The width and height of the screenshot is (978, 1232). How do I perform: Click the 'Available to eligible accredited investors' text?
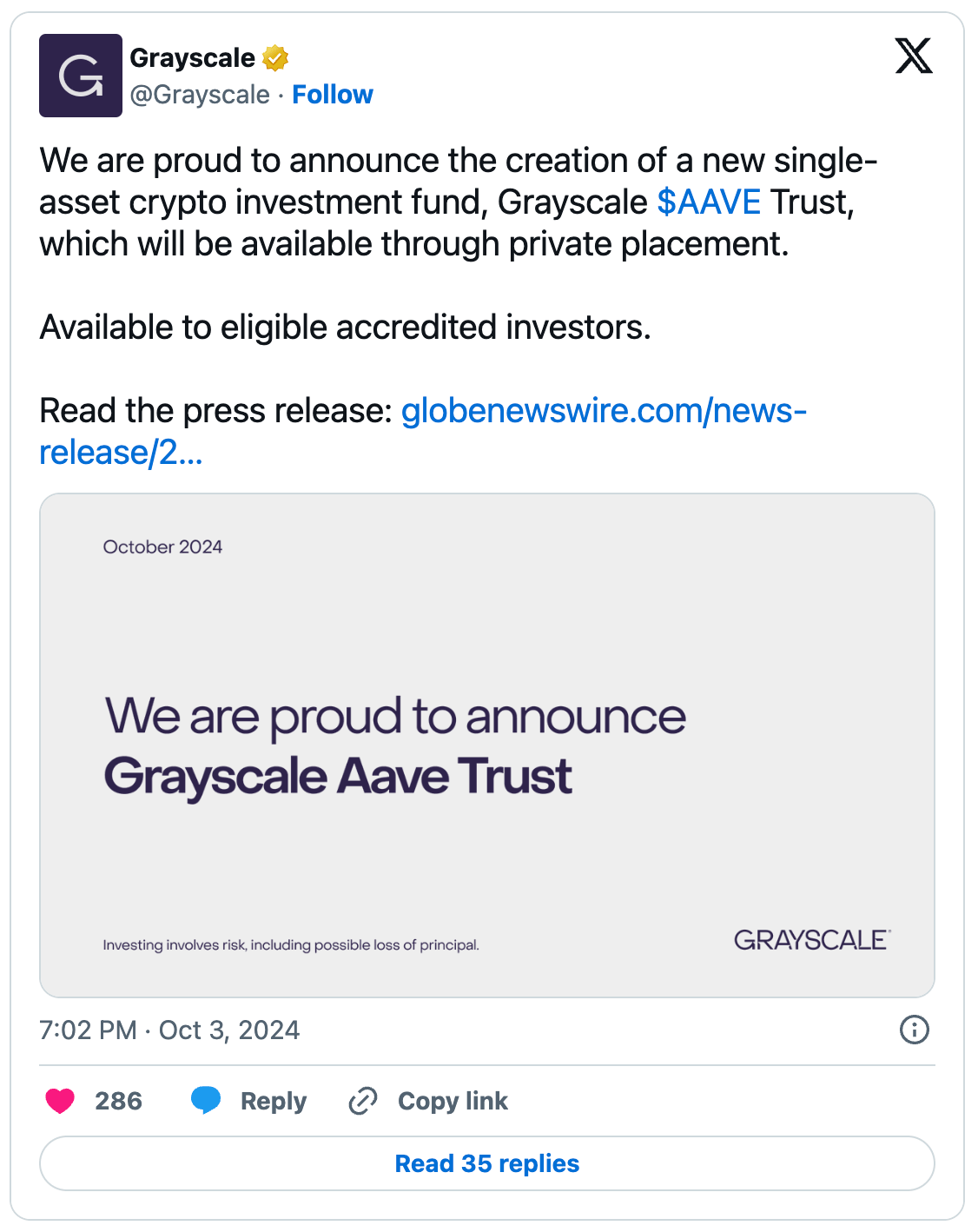click(x=346, y=328)
